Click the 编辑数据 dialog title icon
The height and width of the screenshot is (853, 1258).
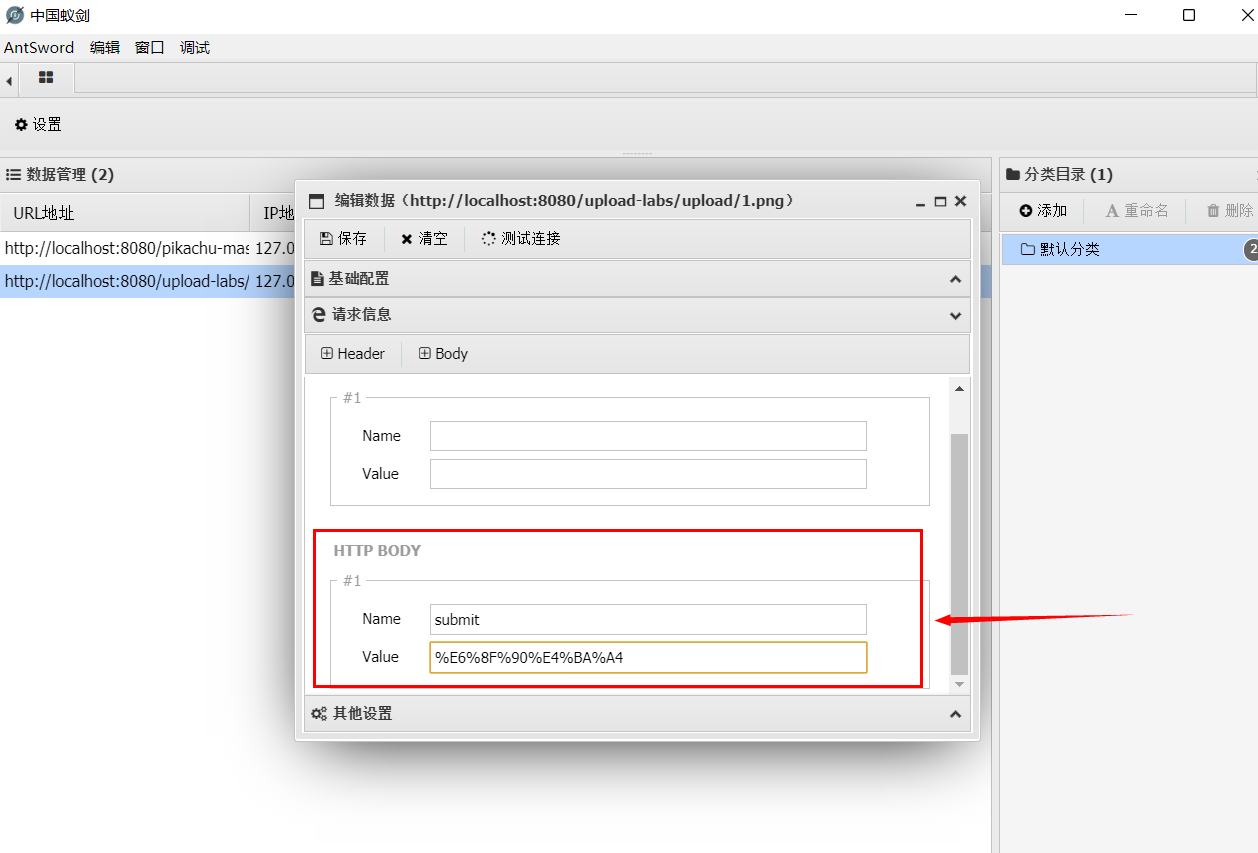coord(317,201)
